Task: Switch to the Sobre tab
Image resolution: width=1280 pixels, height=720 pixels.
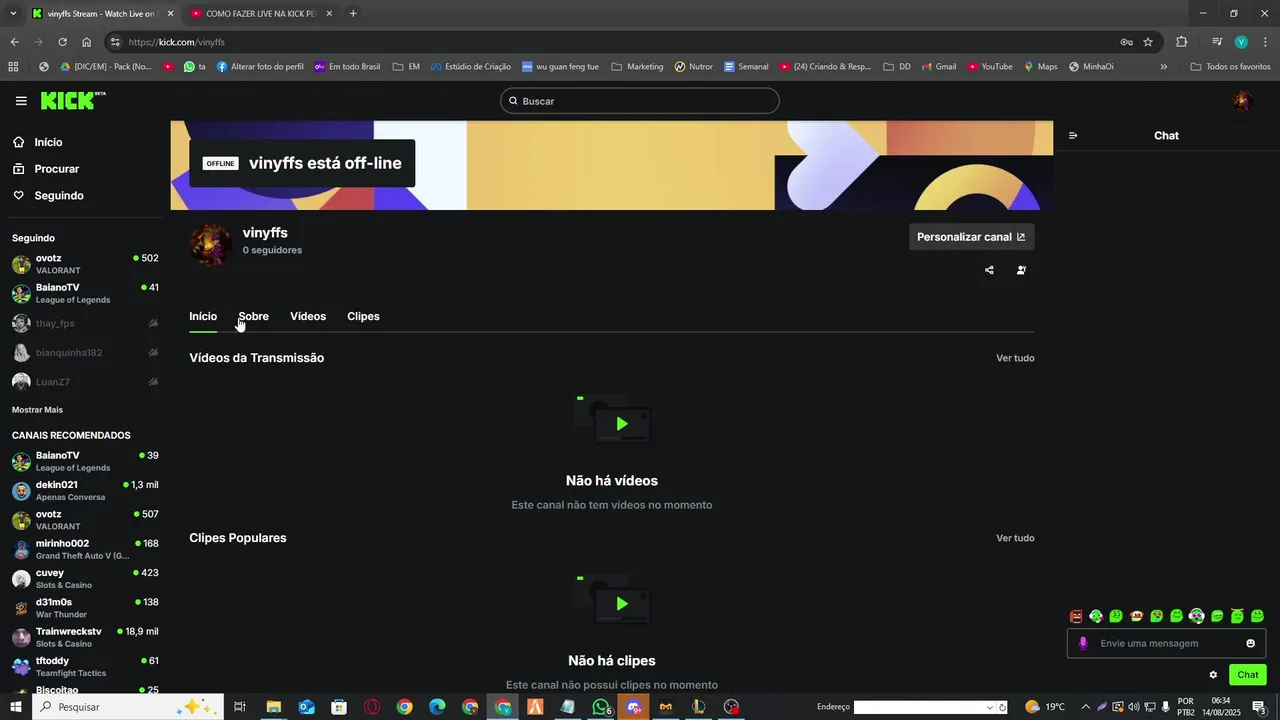Action: tap(253, 316)
